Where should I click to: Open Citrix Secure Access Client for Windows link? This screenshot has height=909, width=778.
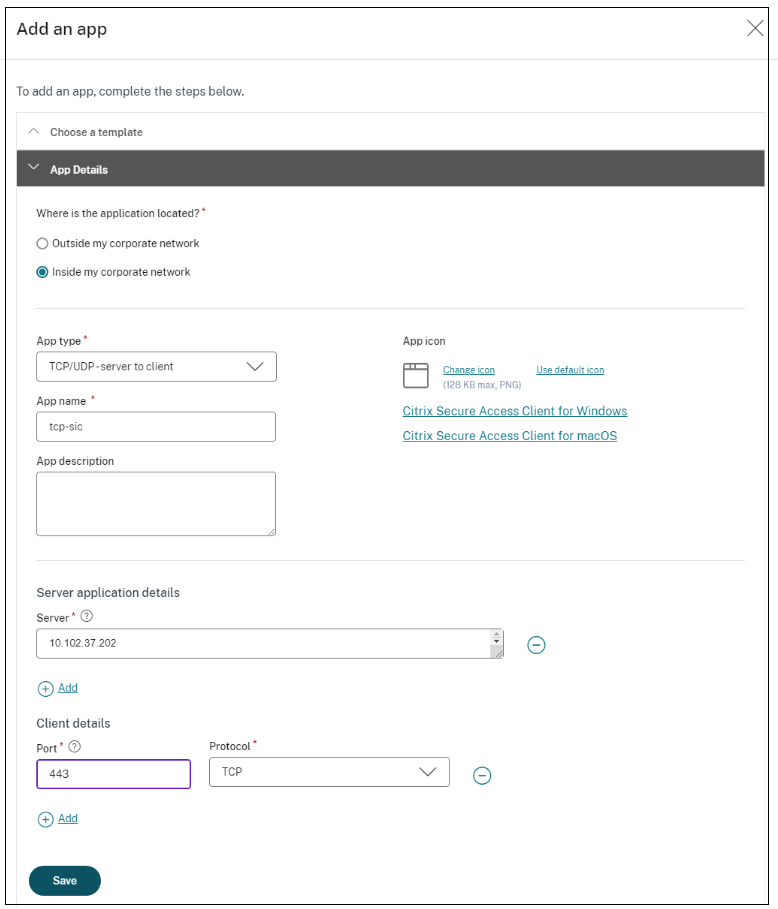pyautogui.click(x=515, y=411)
